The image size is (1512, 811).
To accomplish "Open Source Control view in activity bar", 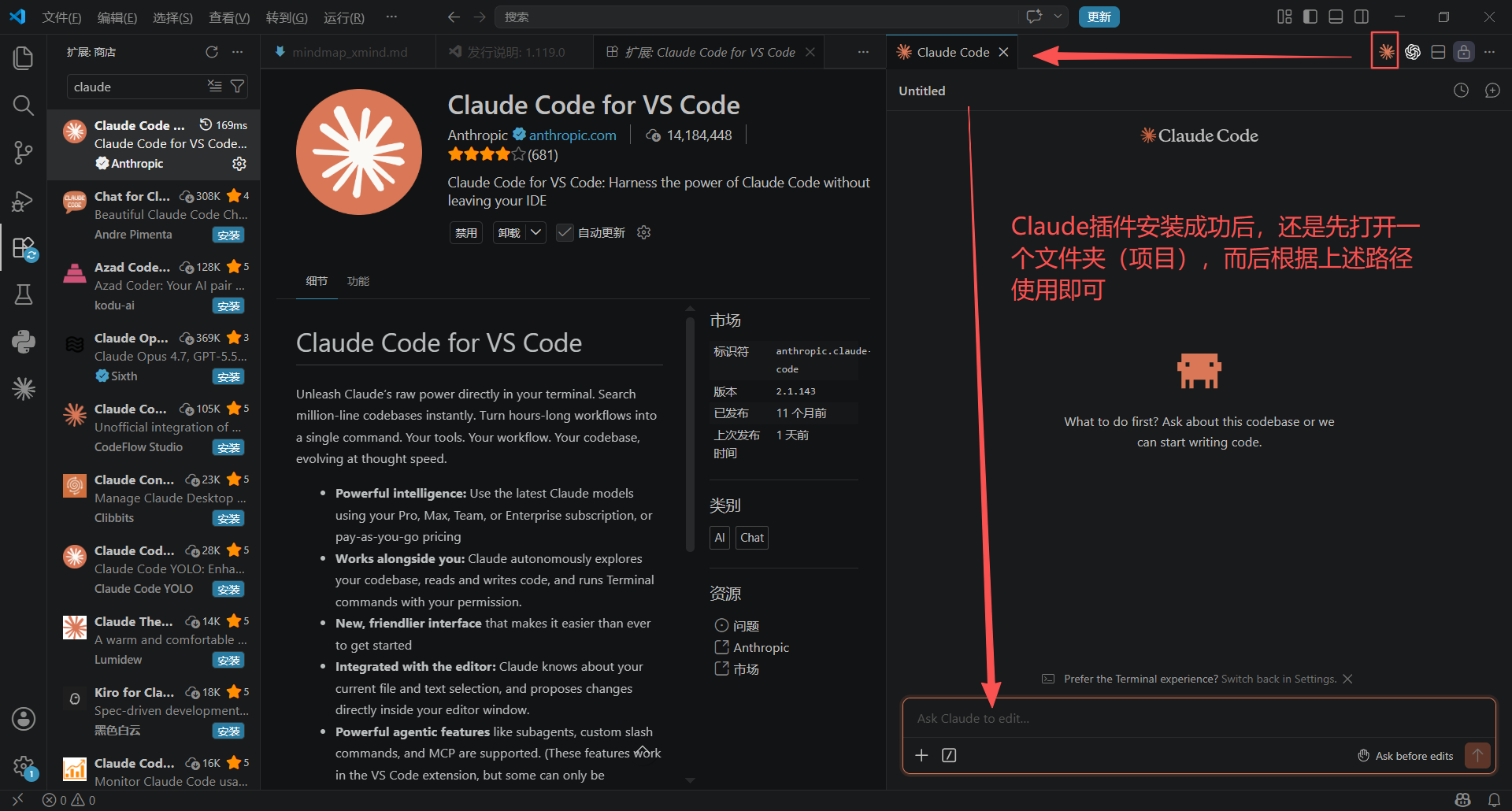I will point(24,153).
